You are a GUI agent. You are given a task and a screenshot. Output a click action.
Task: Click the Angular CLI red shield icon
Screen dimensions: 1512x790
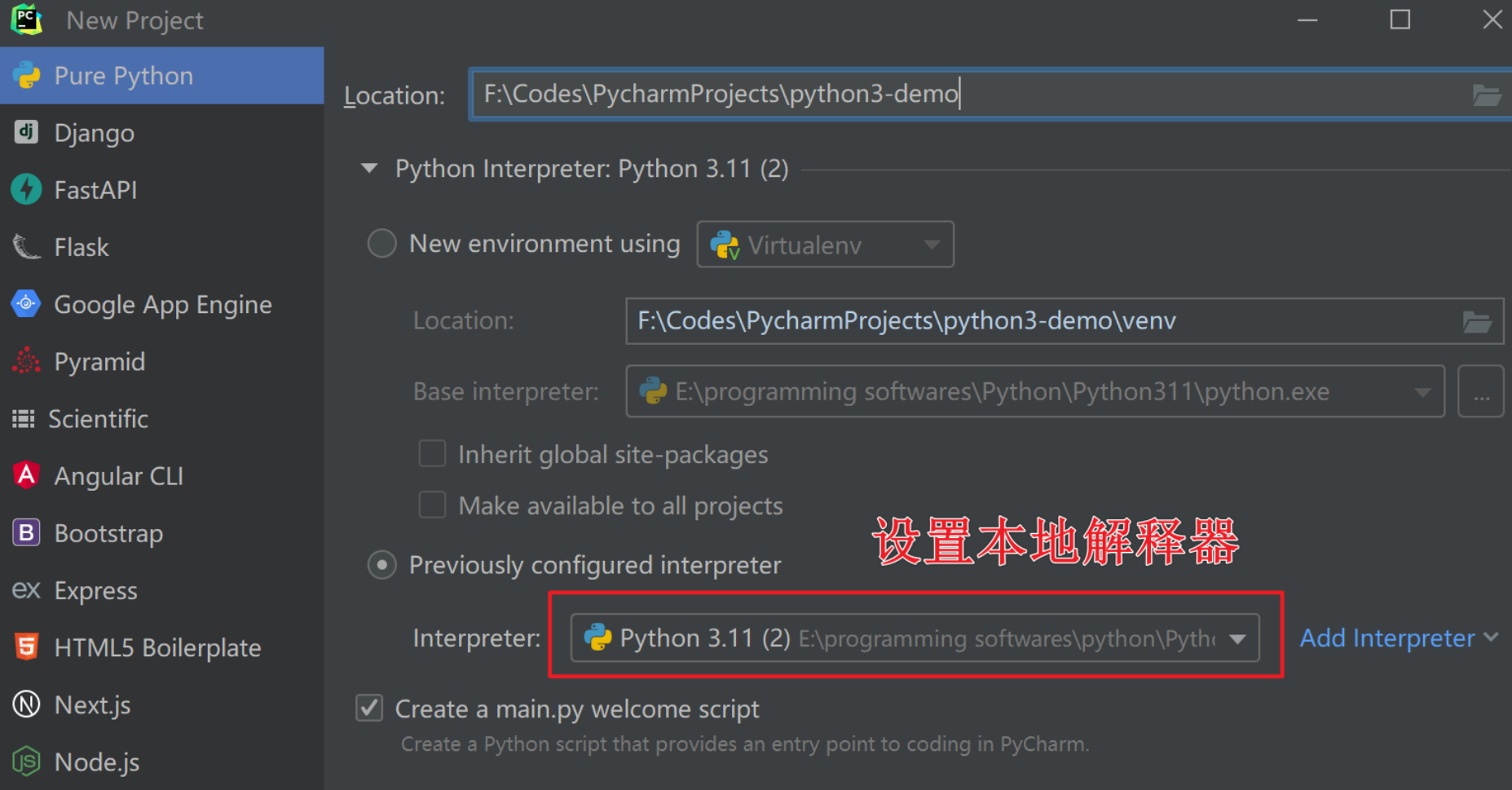coord(27,474)
